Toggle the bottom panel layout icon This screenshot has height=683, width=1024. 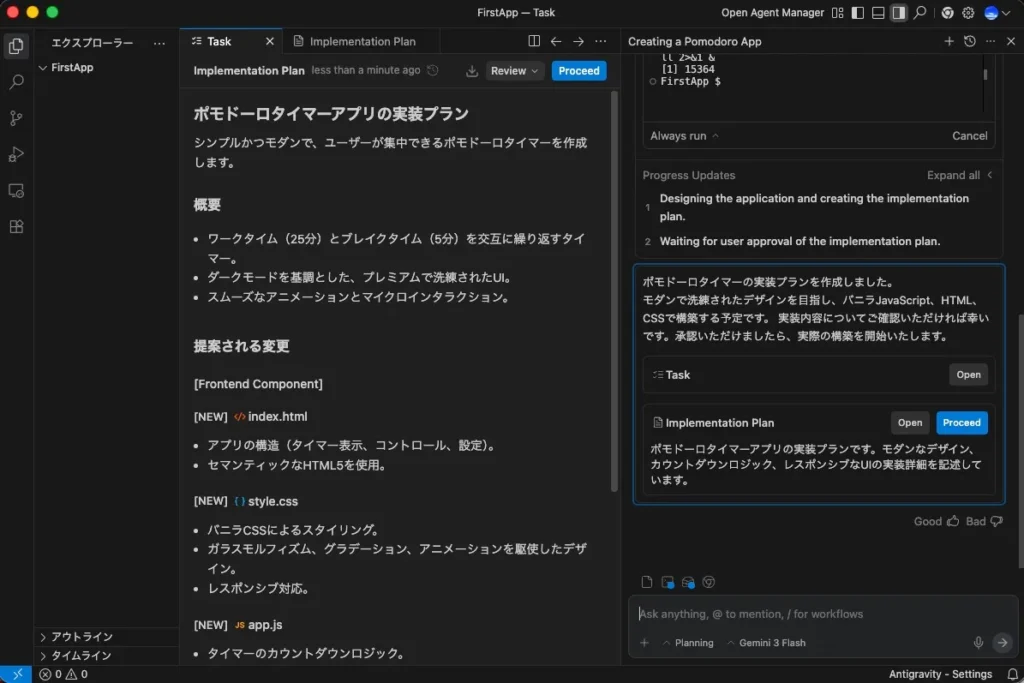point(877,13)
